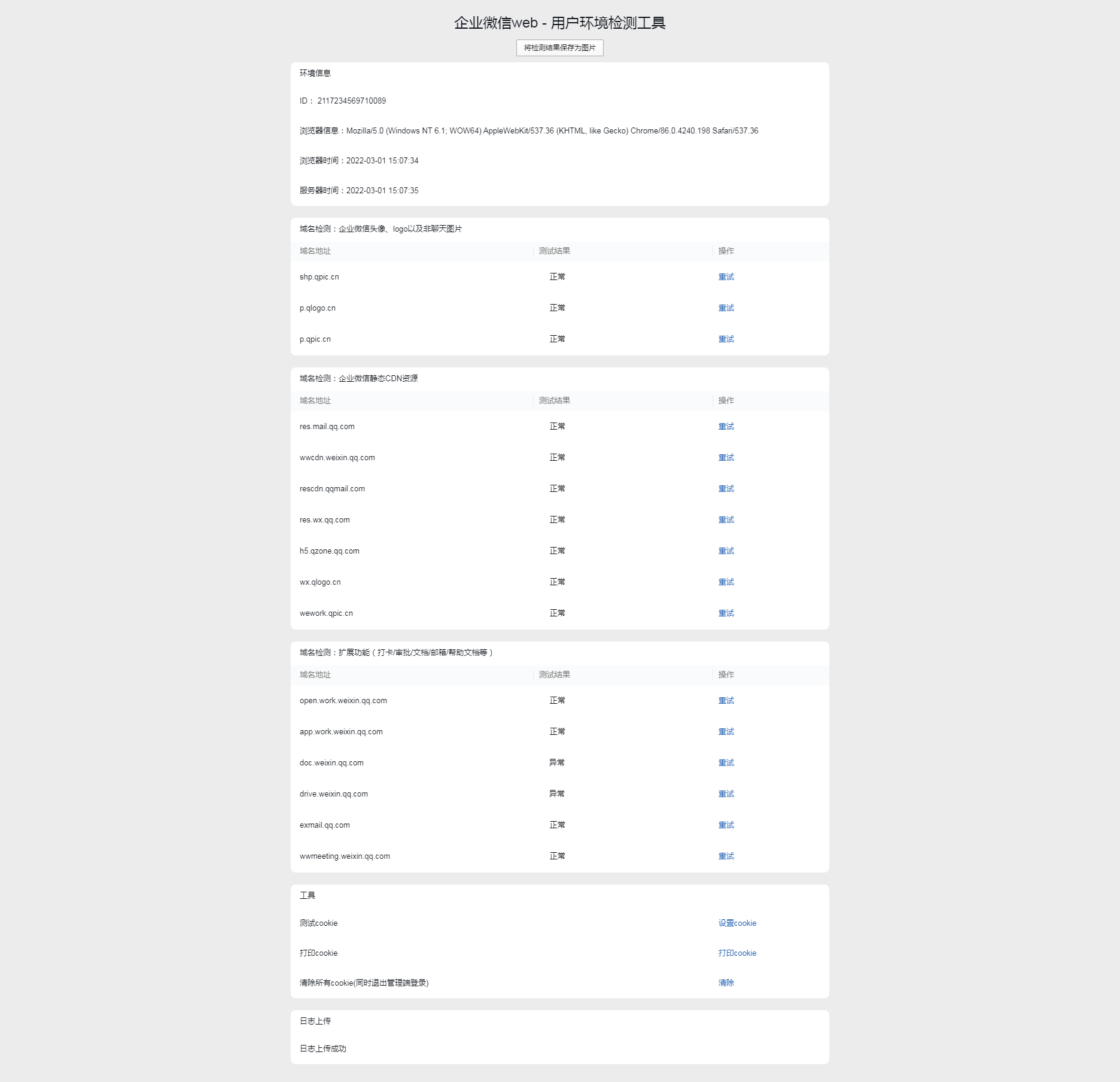The width and height of the screenshot is (1120, 1082).
Task: Retry the open.work.weixin.qq.com test
Action: pyautogui.click(x=726, y=701)
